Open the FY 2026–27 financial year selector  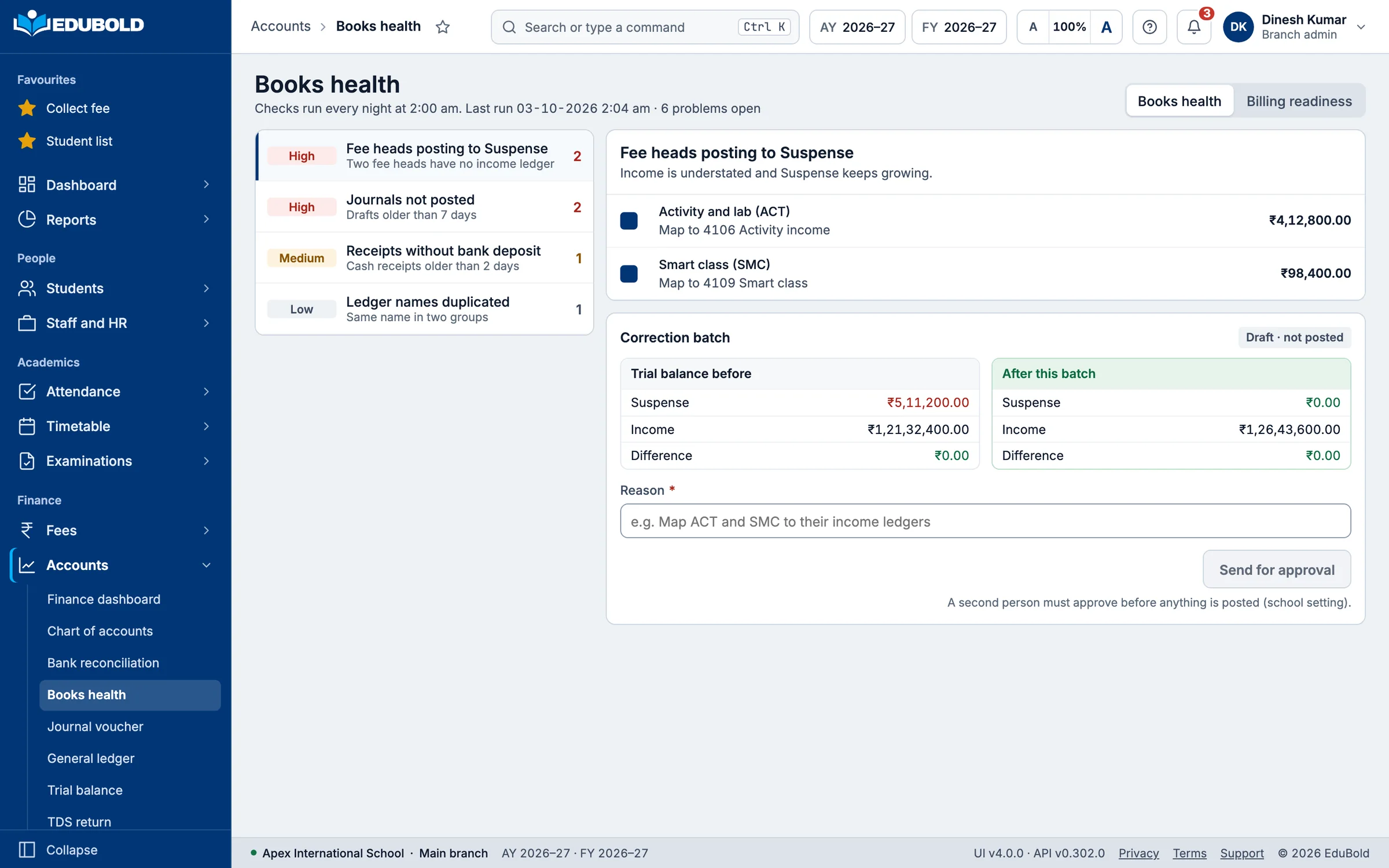(959, 27)
